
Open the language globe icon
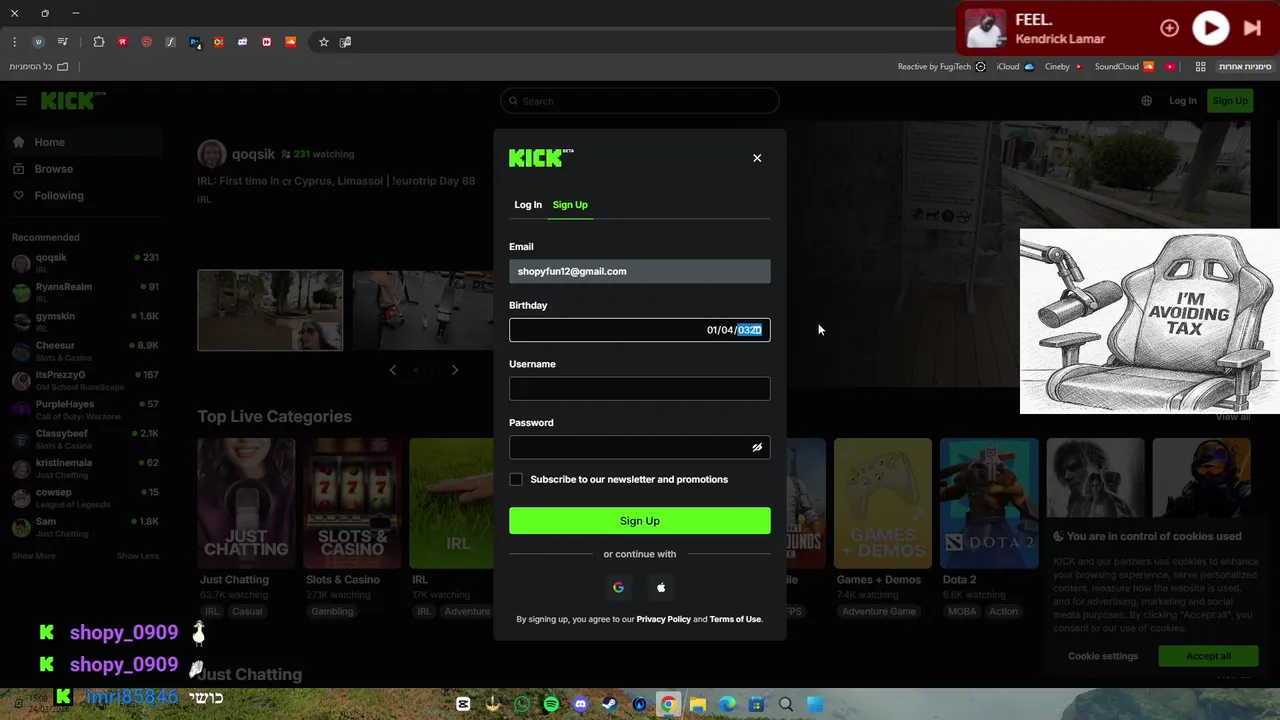(1146, 101)
